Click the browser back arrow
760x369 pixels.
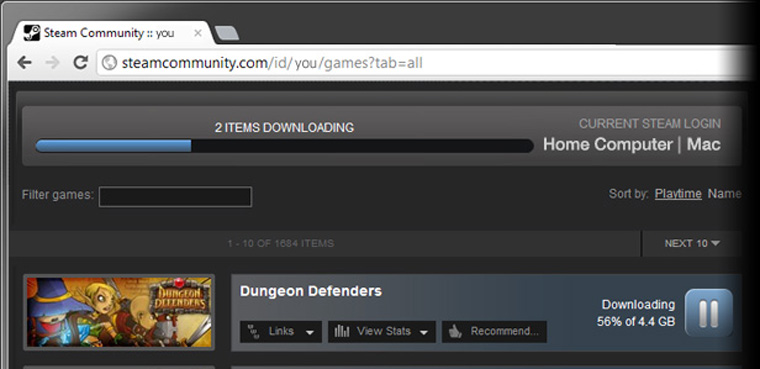(24, 63)
